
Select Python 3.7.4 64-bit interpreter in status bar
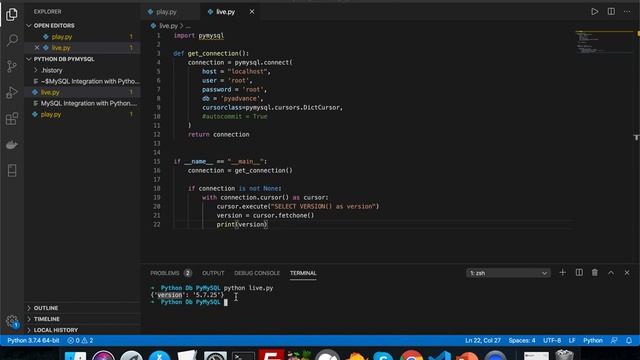[x=33, y=340]
